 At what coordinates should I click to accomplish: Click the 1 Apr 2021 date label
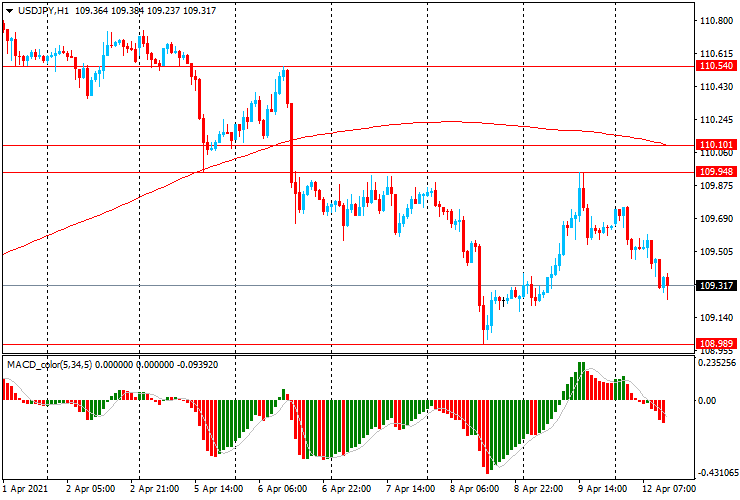25,488
